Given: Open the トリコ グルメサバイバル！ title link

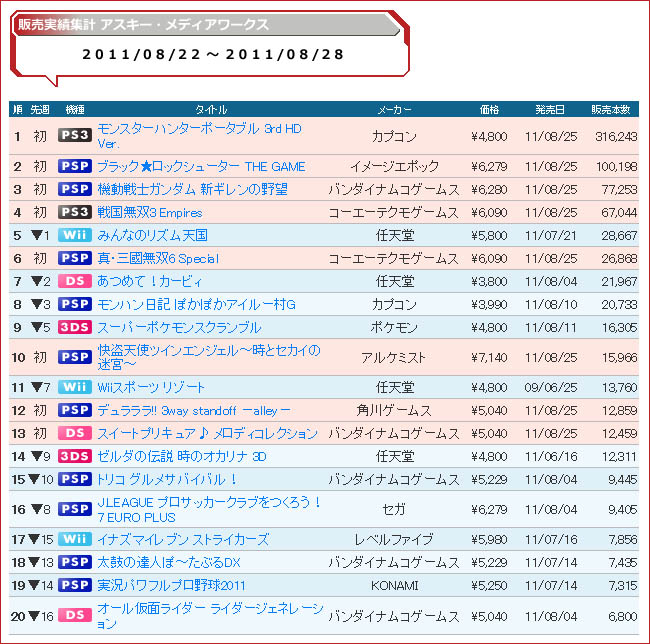Looking at the screenshot, I should [x=167, y=479].
